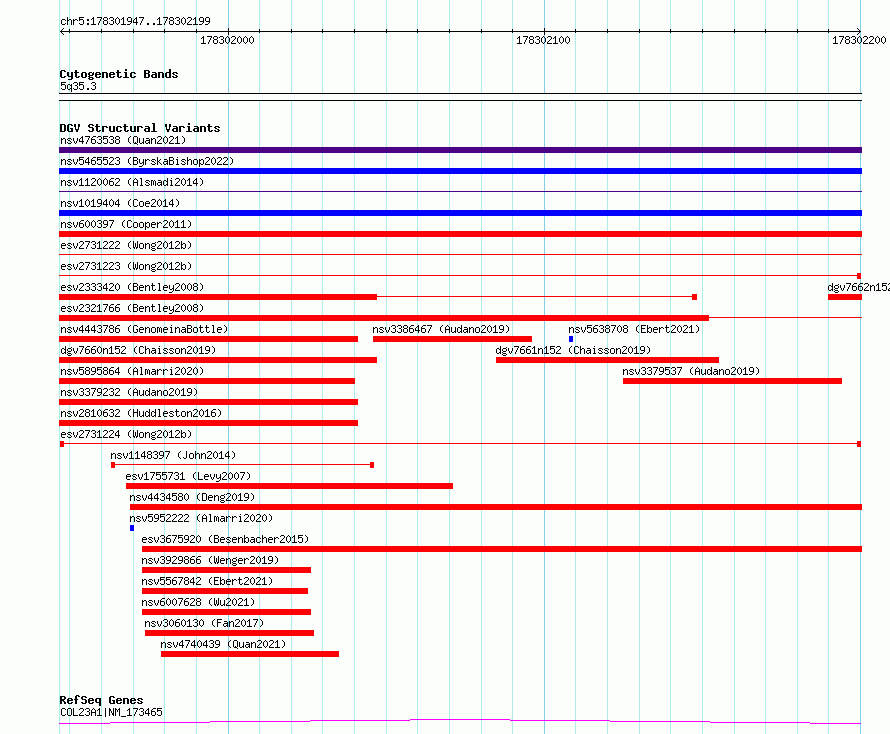The width and height of the screenshot is (890, 734).
Task: Click the red bar under dgv7662n152
Action: click(x=845, y=297)
